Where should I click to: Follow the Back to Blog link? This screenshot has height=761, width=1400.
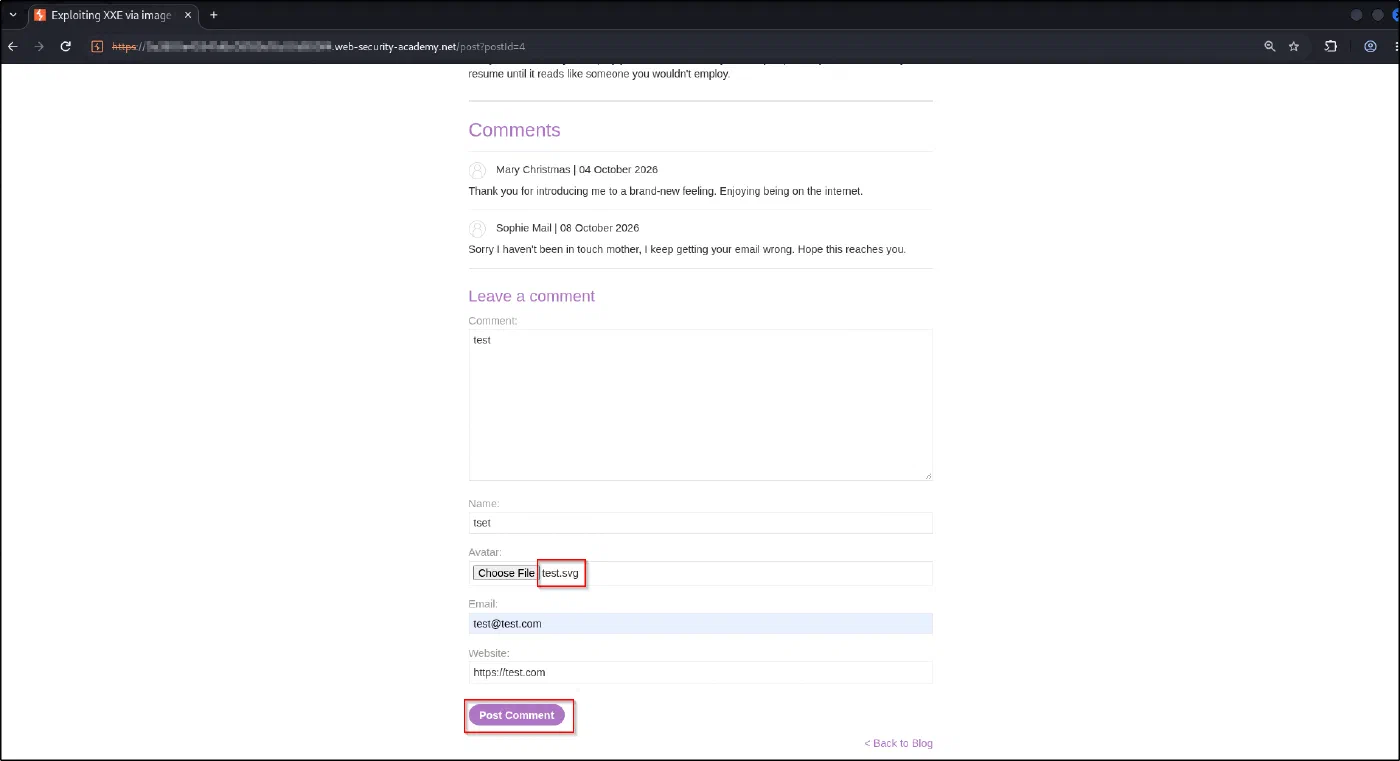tap(899, 743)
